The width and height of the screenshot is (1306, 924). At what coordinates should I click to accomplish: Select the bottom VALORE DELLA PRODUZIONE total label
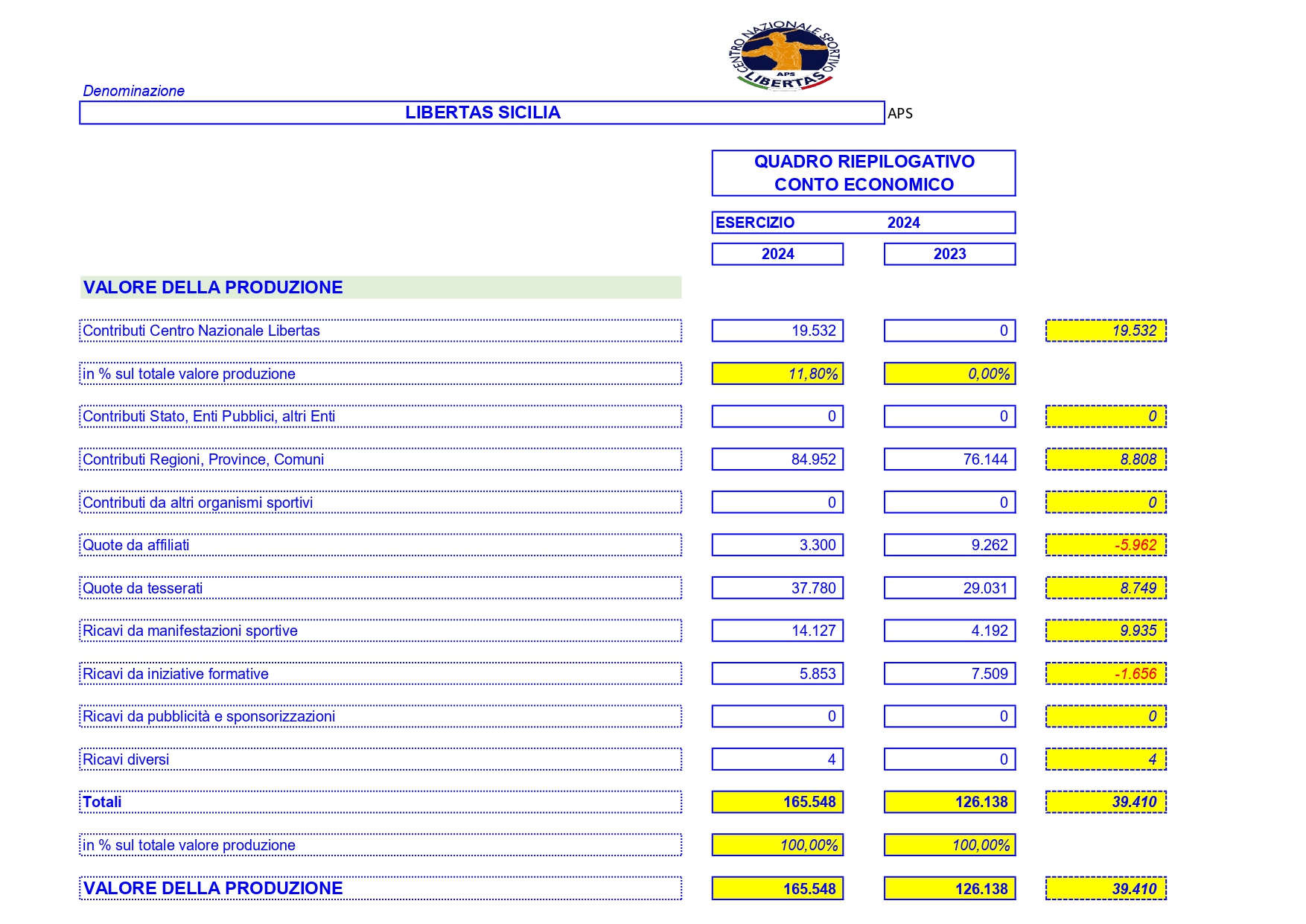(380, 888)
